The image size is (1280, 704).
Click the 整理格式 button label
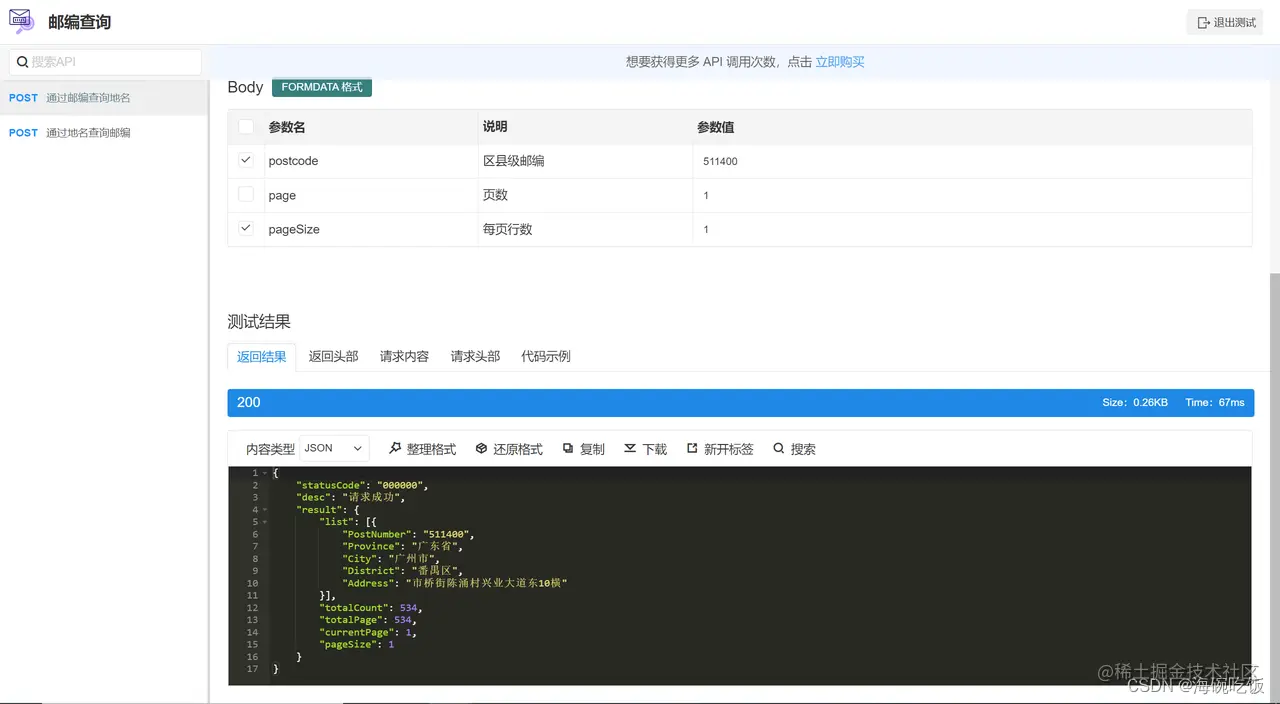431,449
